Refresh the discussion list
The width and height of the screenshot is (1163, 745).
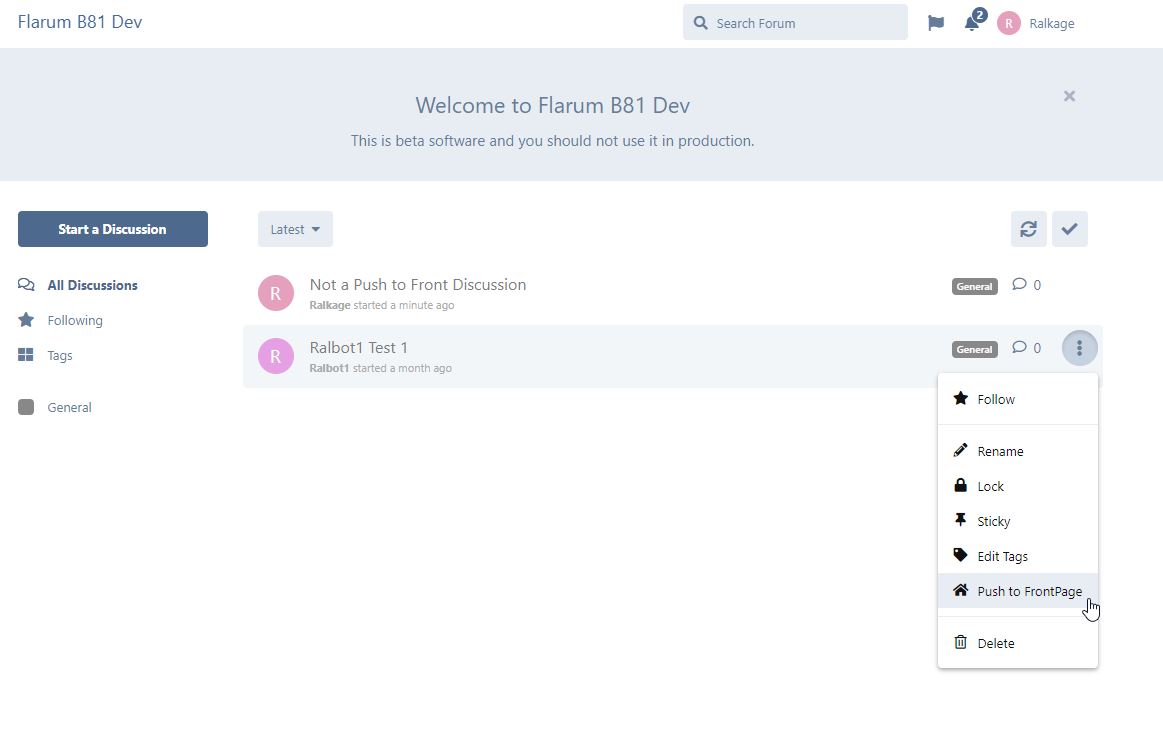(x=1028, y=229)
